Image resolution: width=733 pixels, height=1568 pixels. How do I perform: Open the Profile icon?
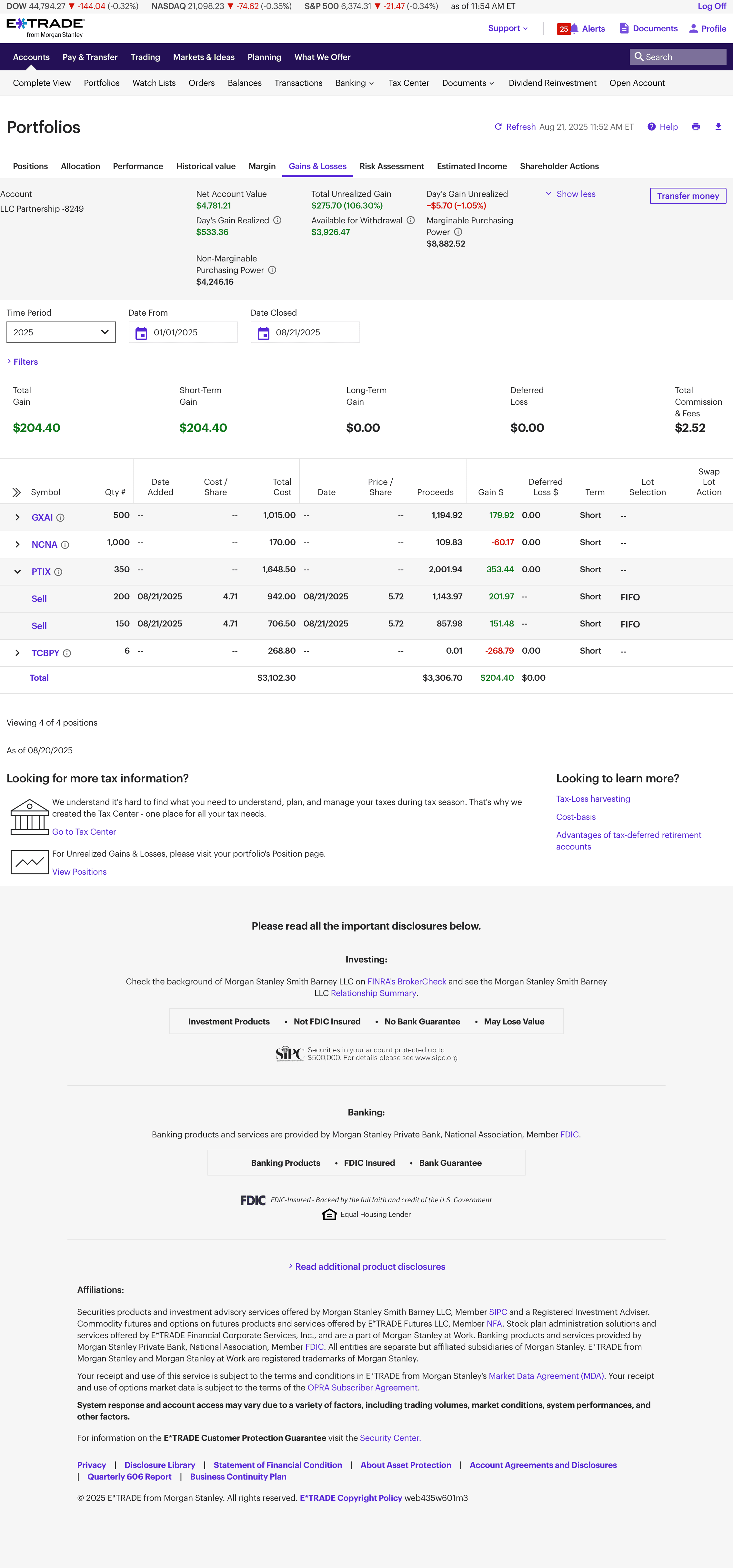(693, 29)
